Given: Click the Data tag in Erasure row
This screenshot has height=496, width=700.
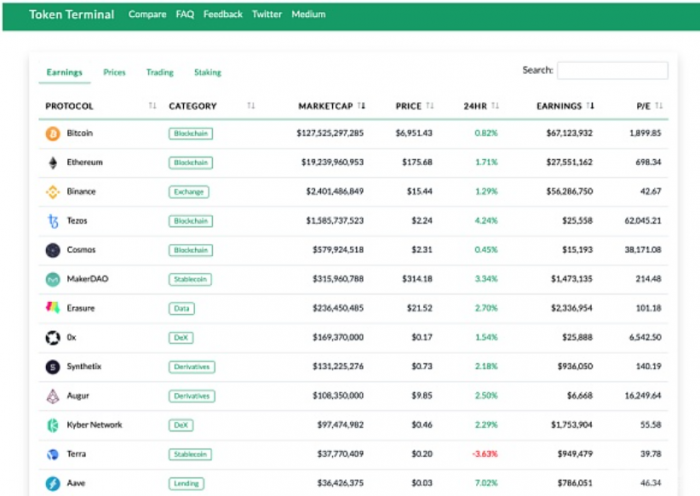Looking at the screenshot, I should pos(182,308).
